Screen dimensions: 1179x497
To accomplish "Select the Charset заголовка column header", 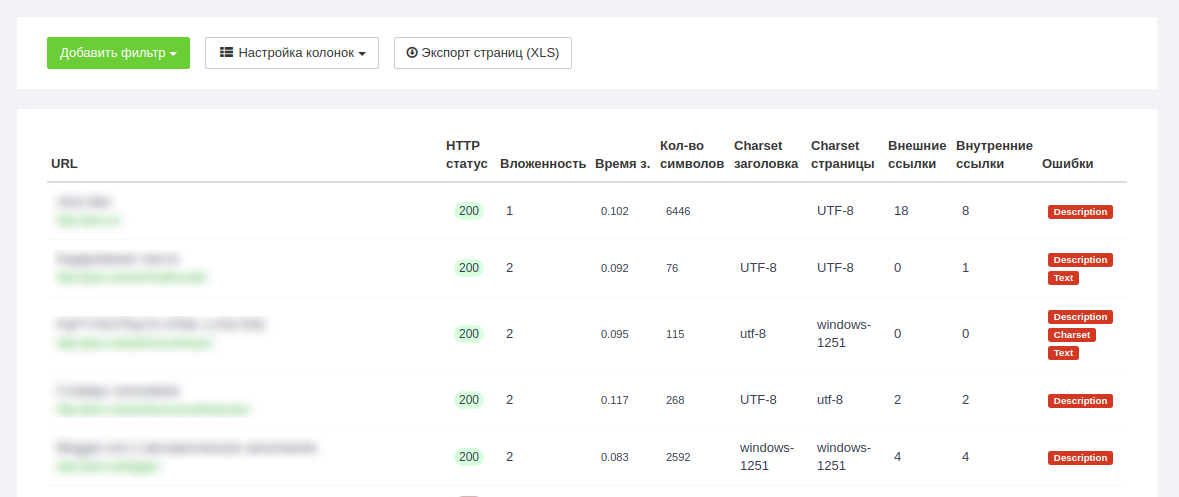I will coord(765,155).
